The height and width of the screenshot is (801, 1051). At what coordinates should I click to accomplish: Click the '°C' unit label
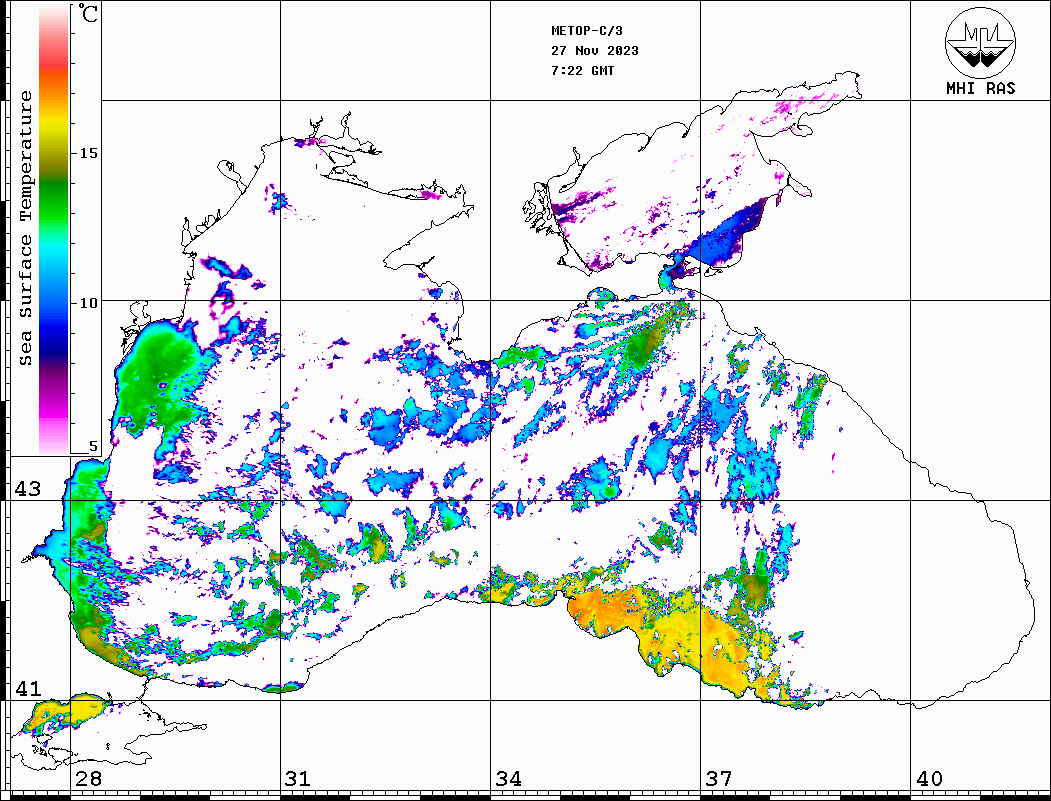88,13
